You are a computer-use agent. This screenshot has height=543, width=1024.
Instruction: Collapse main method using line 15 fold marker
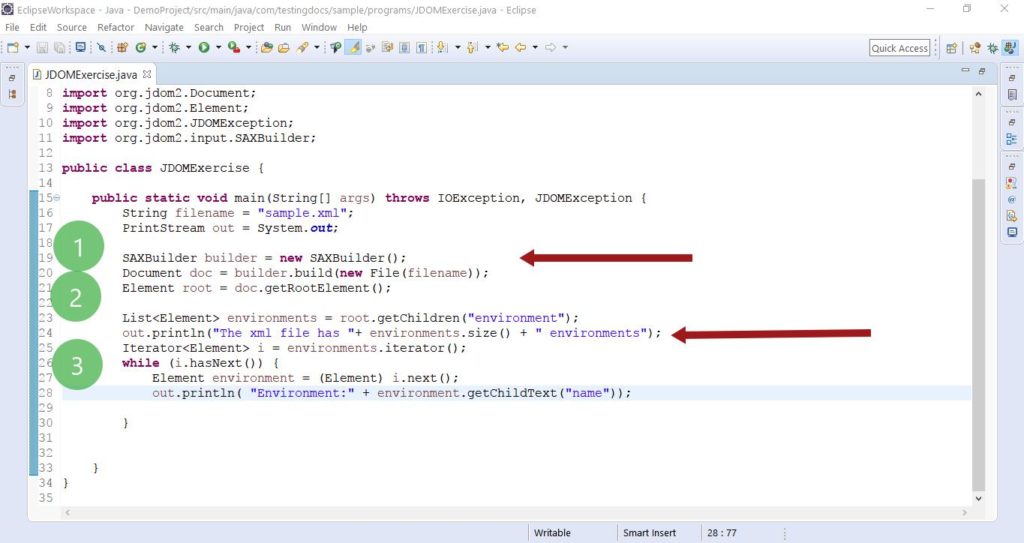tap(56, 198)
